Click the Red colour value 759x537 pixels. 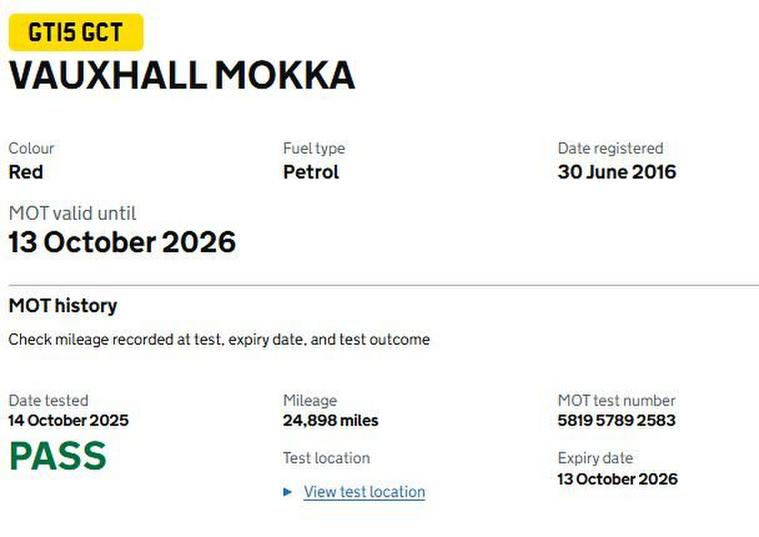26,172
